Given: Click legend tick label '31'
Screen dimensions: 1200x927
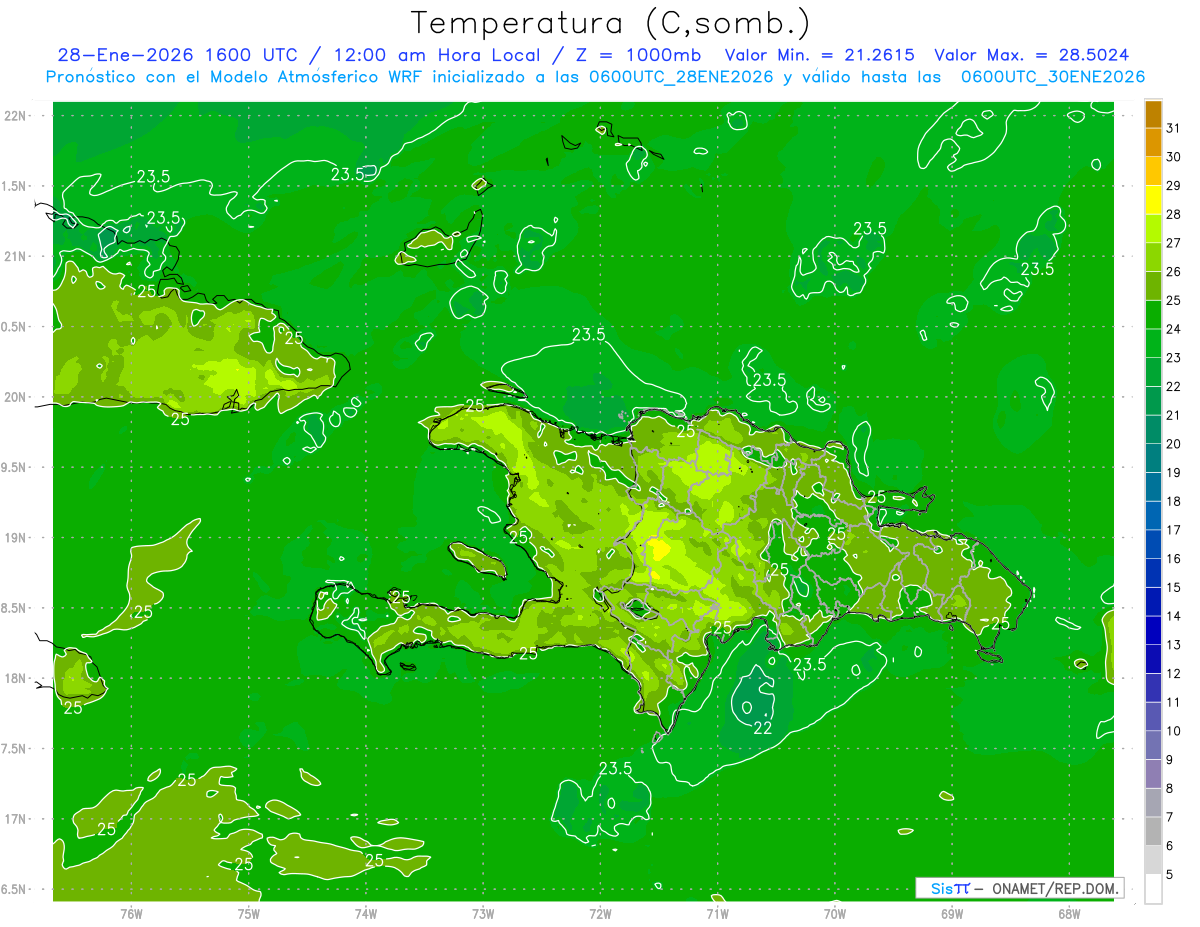Looking at the screenshot, I should (1174, 128).
